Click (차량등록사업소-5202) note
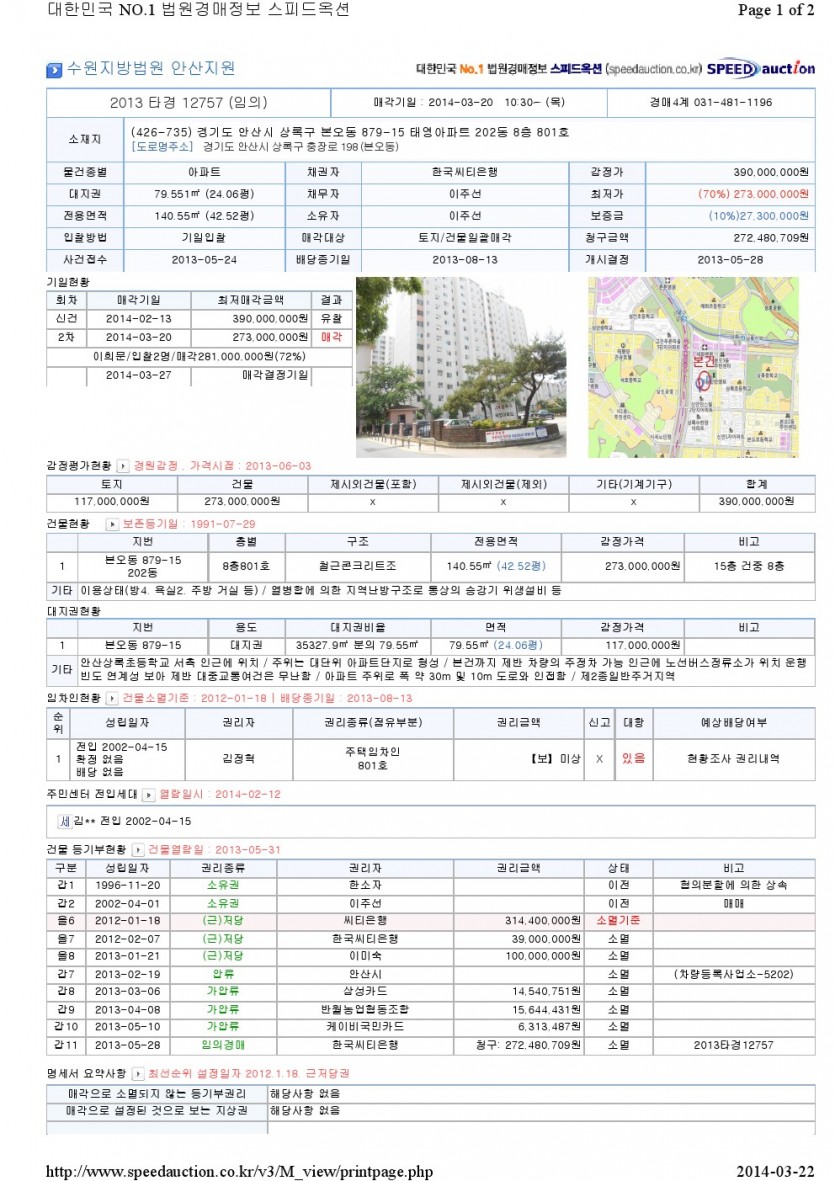835x1181 pixels. pyautogui.click(x=733, y=975)
